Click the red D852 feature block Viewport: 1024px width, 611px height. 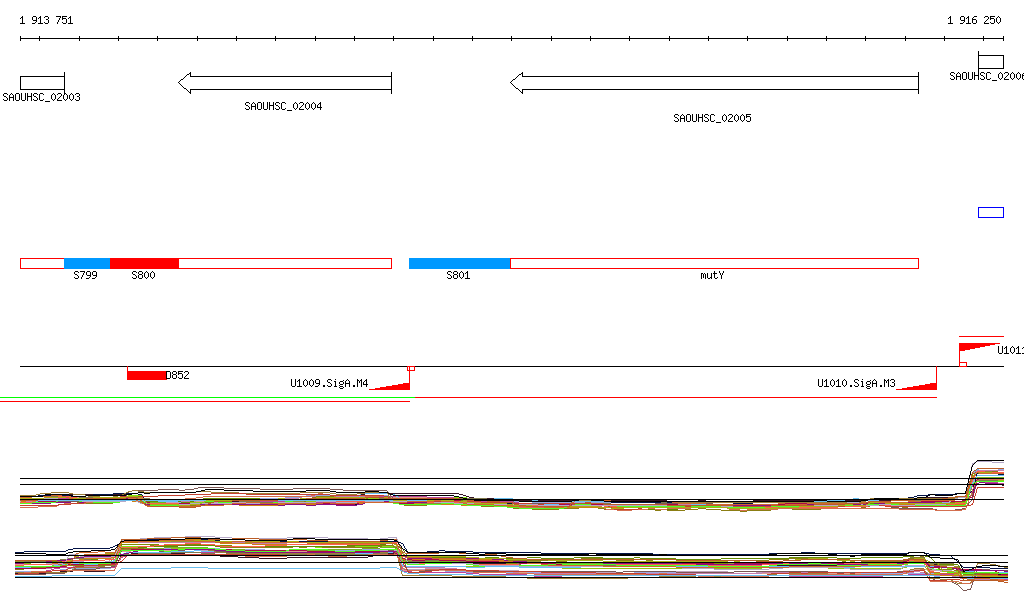click(146, 375)
